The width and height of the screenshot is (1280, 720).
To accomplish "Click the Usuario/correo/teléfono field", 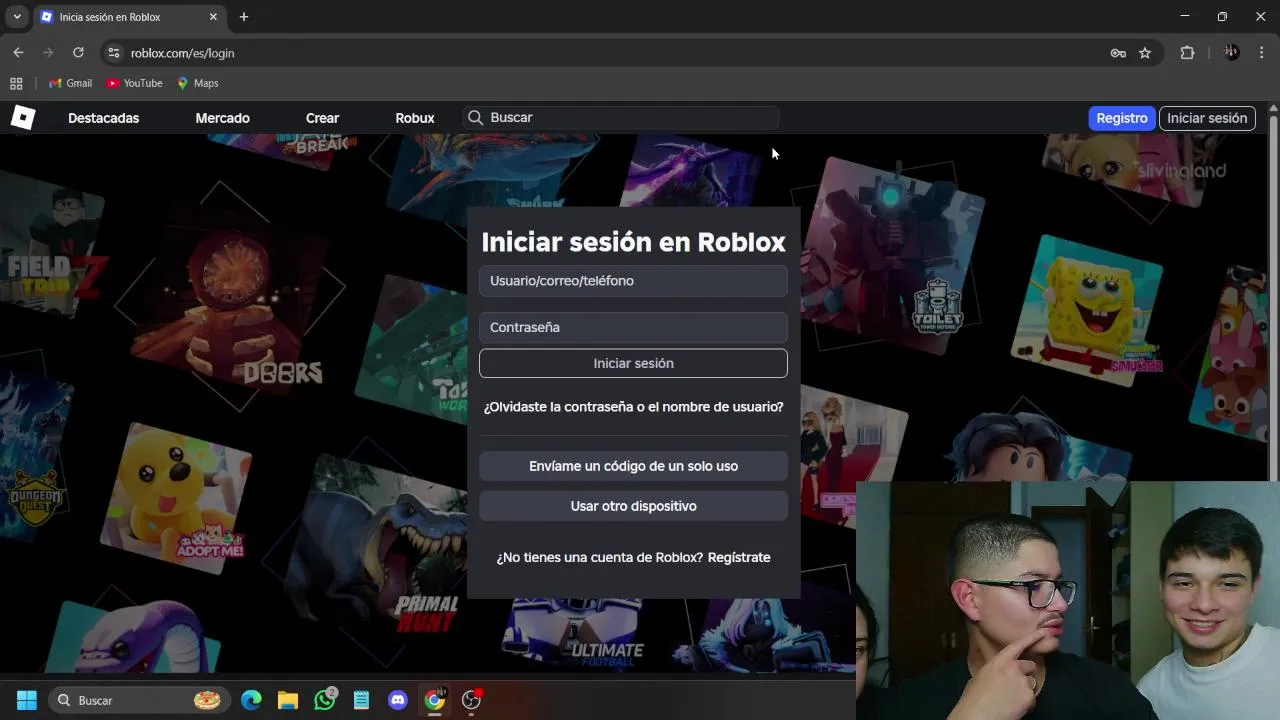I will coord(633,281).
